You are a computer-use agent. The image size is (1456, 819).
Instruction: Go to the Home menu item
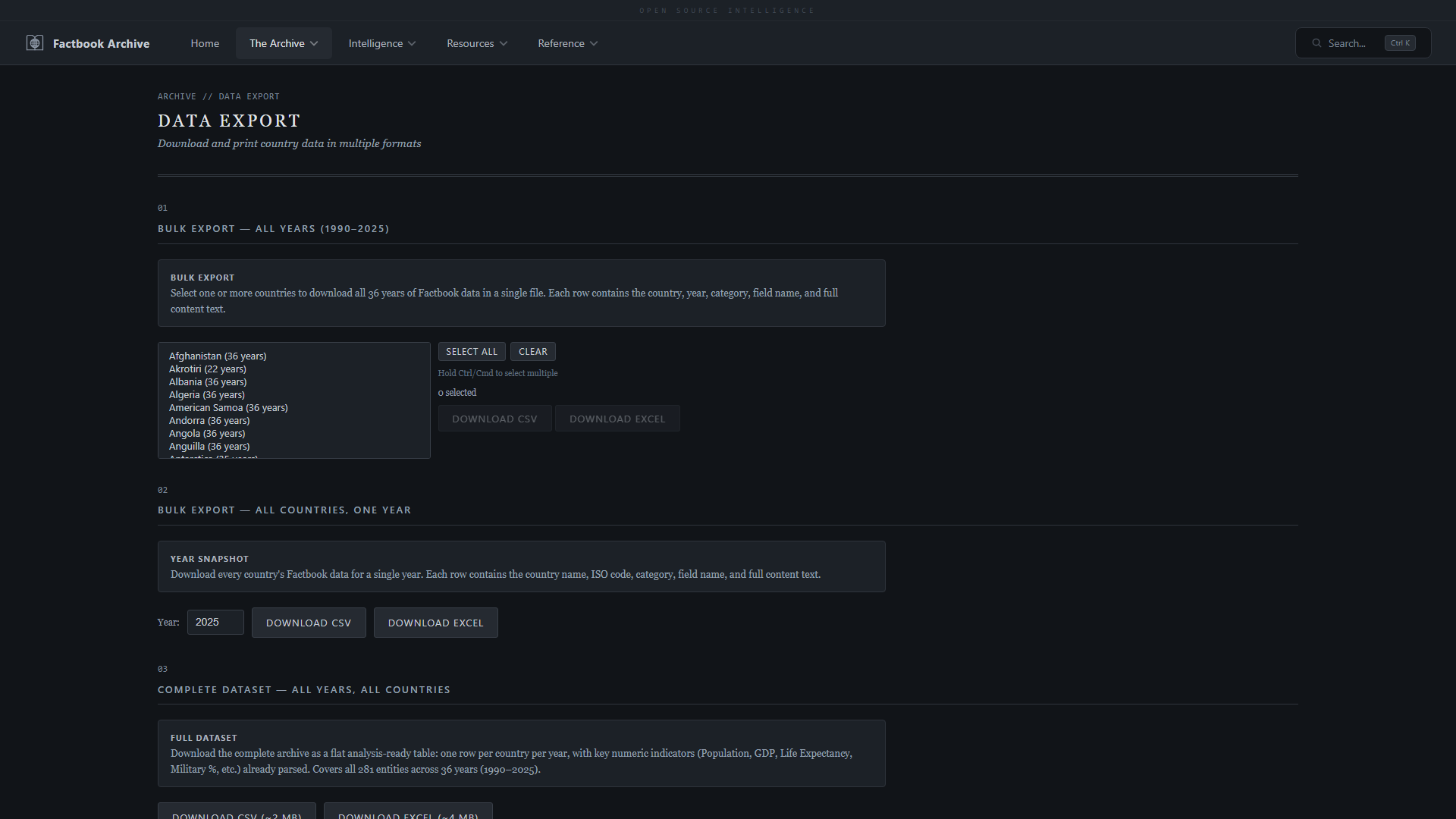pyautogui.click(x=205, y=43)
